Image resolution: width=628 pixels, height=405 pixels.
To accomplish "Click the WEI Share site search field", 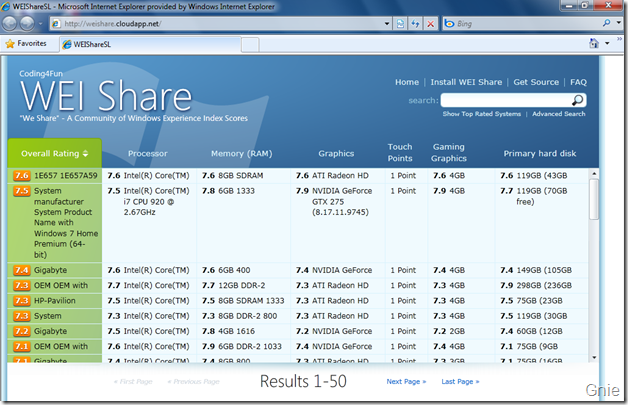I will click(505, 100).
